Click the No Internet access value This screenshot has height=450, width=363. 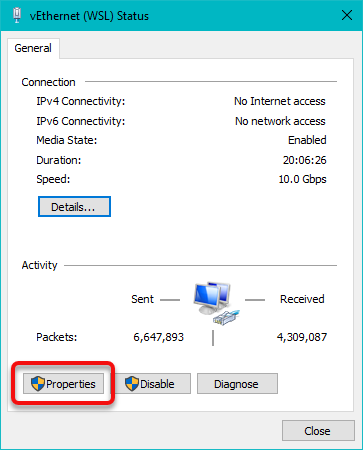point(280,101)
